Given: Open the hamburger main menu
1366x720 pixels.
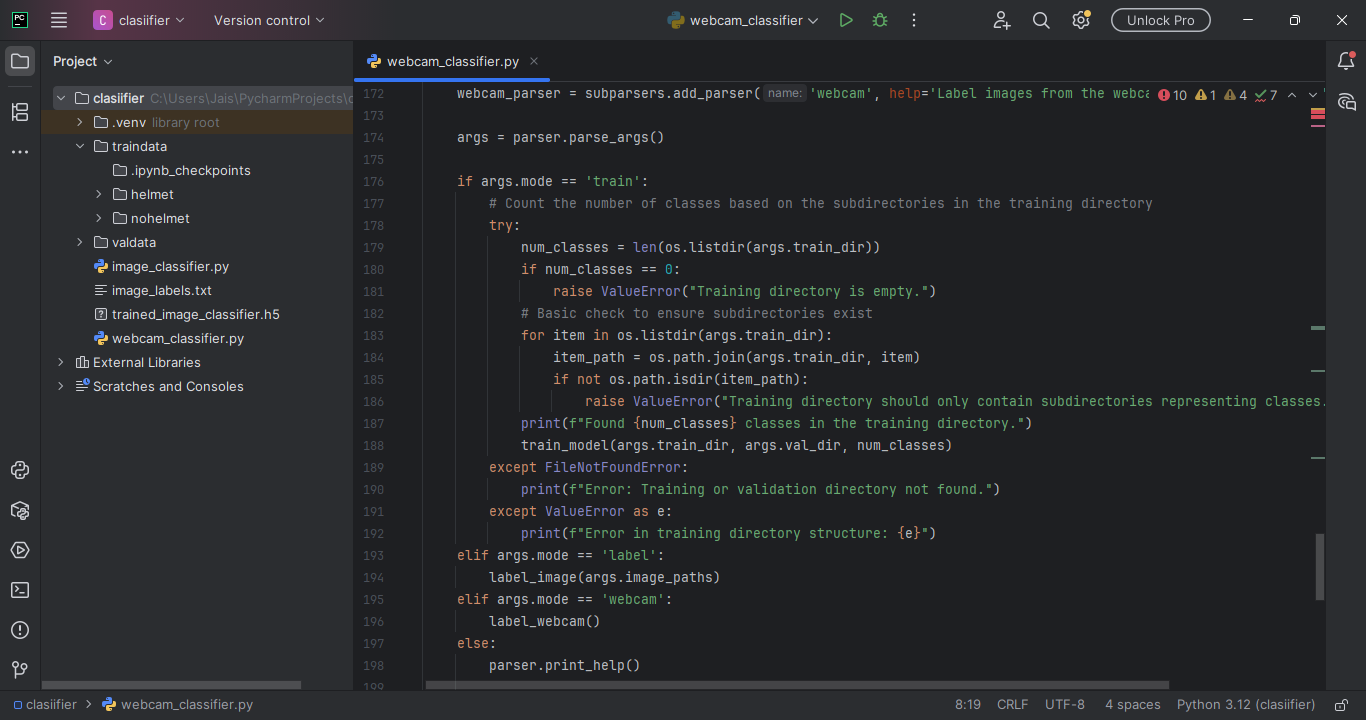Looking at the screenshot, I should [x=59, y=20].
